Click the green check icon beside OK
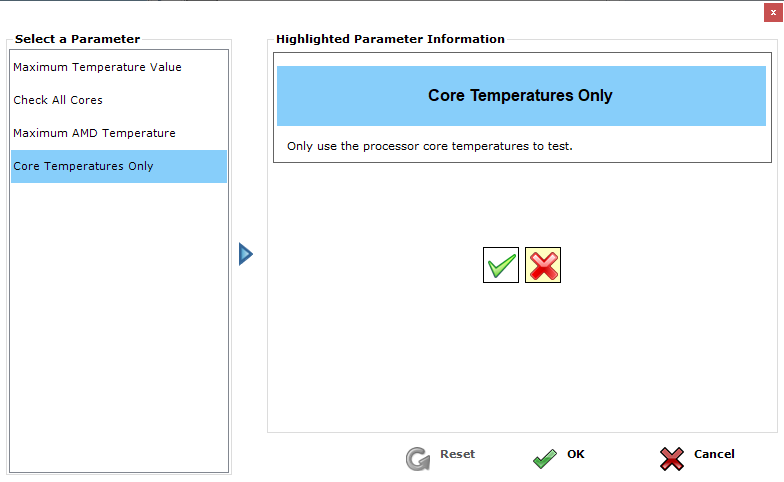The height and width of the screenshot is (482, 784). 544,458
